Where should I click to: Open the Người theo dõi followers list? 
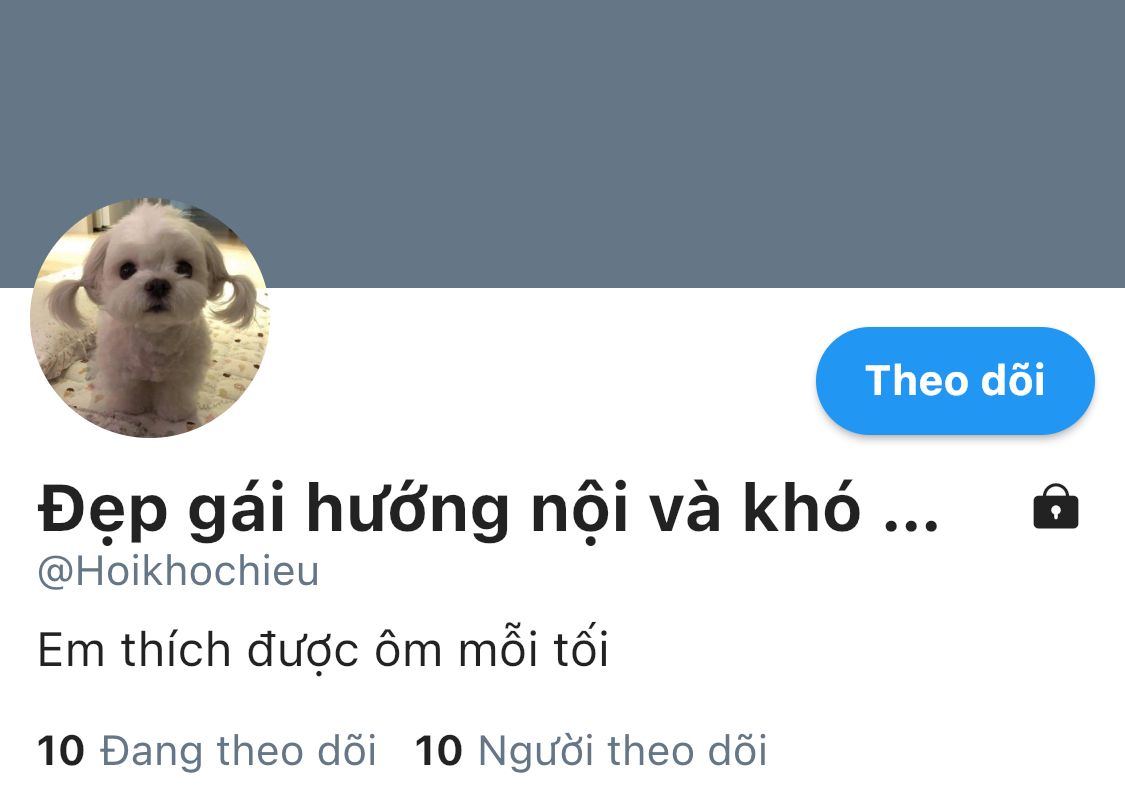(x=590, y=750)
